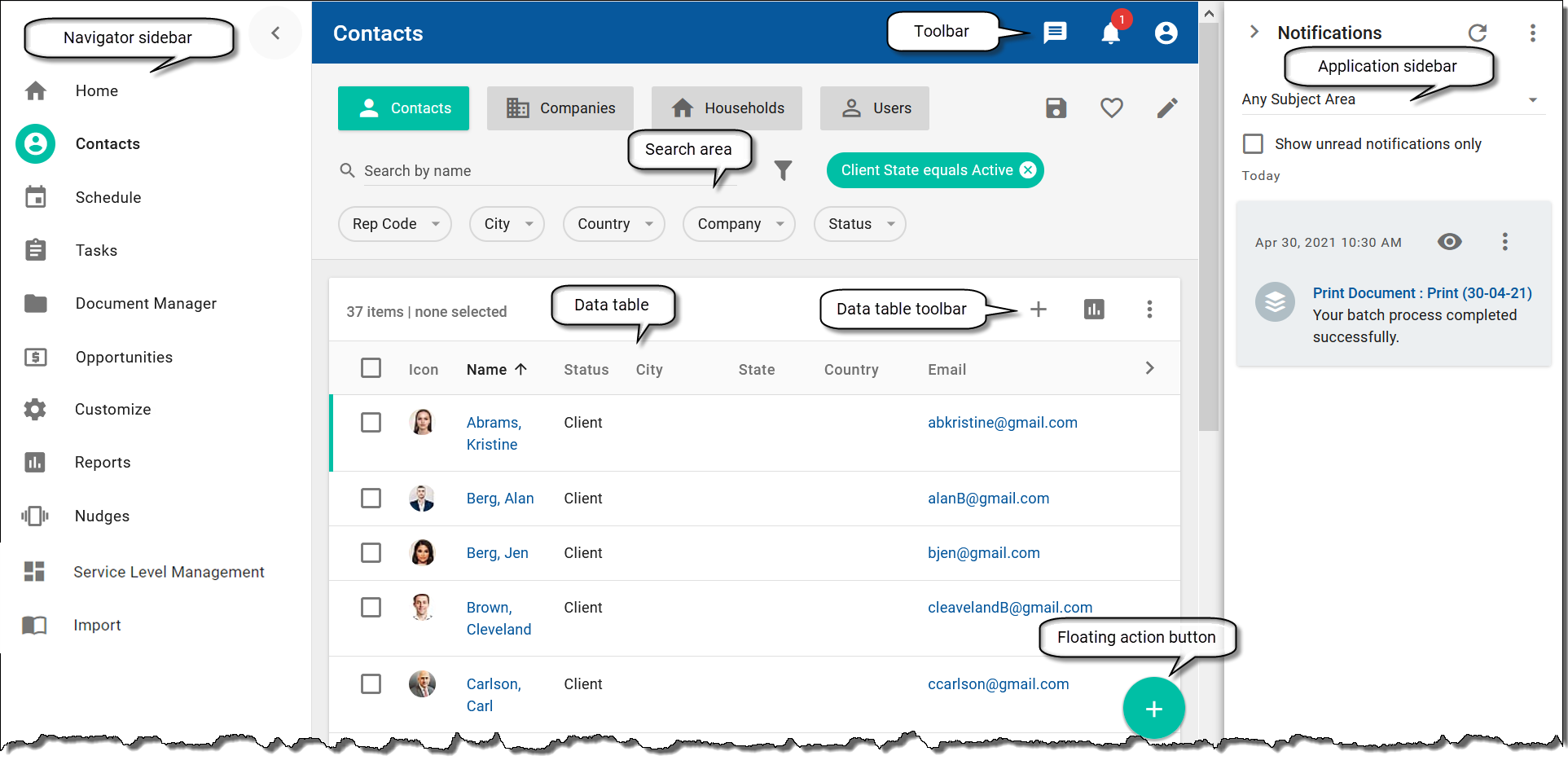Open the filter funnel icon

[783, 170]
